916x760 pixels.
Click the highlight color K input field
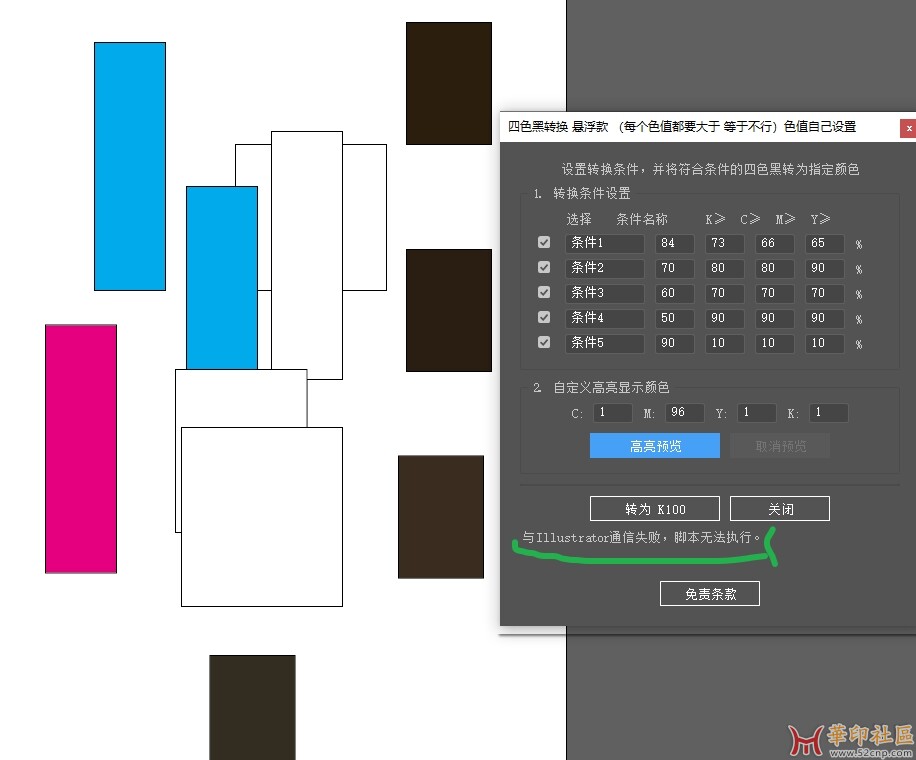(x=828, y=413)
